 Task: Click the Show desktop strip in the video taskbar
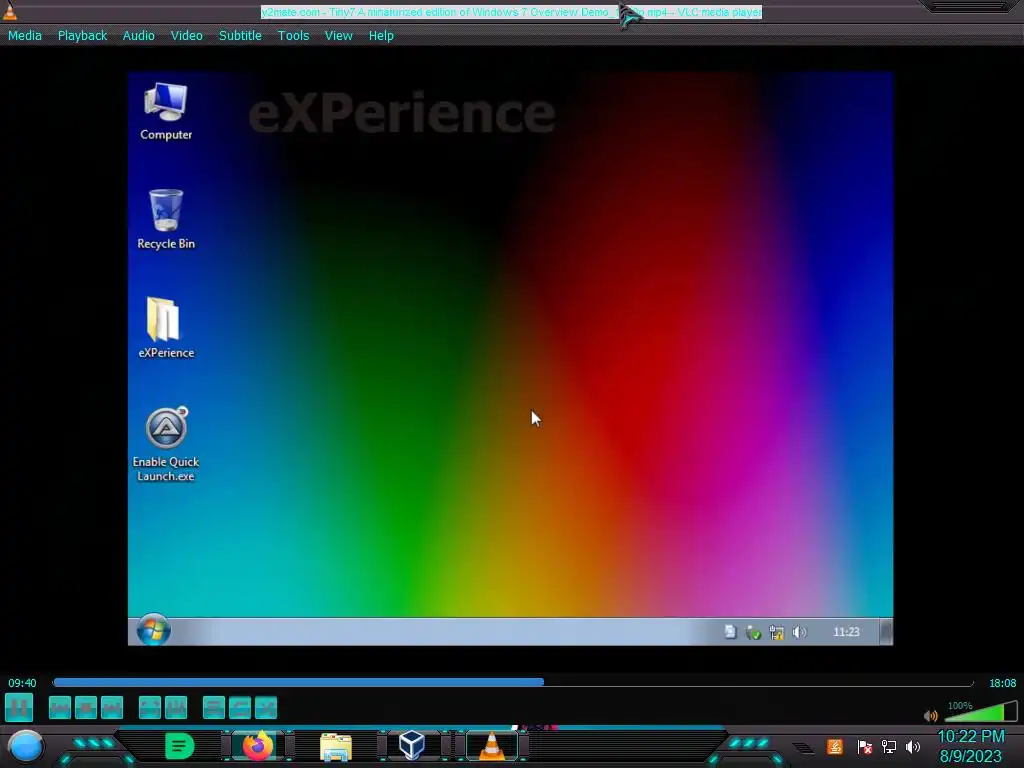click(x=886, y=632)
